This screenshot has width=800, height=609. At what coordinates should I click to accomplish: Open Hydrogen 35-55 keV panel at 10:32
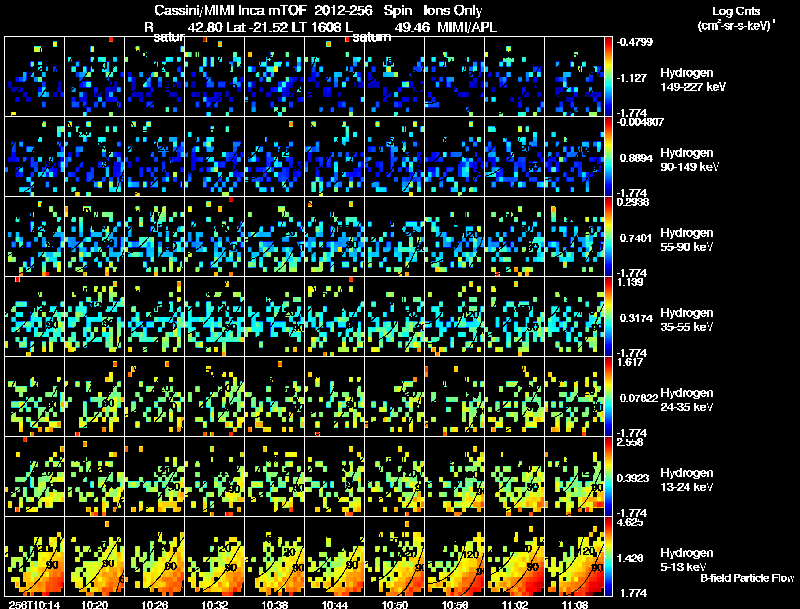point(215,317)
